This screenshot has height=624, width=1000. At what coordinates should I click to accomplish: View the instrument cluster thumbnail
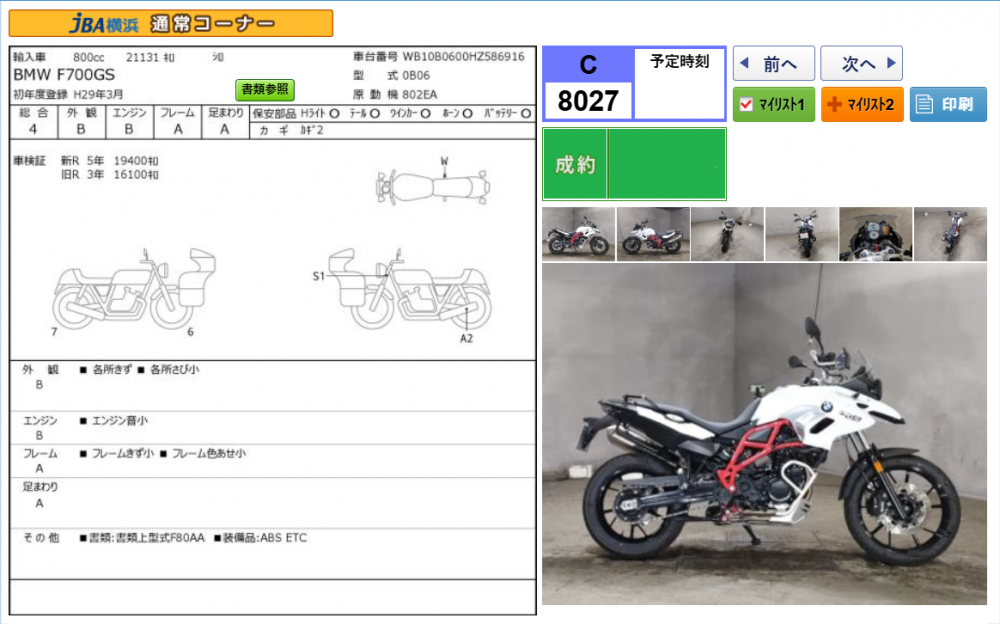click(876, 234)
